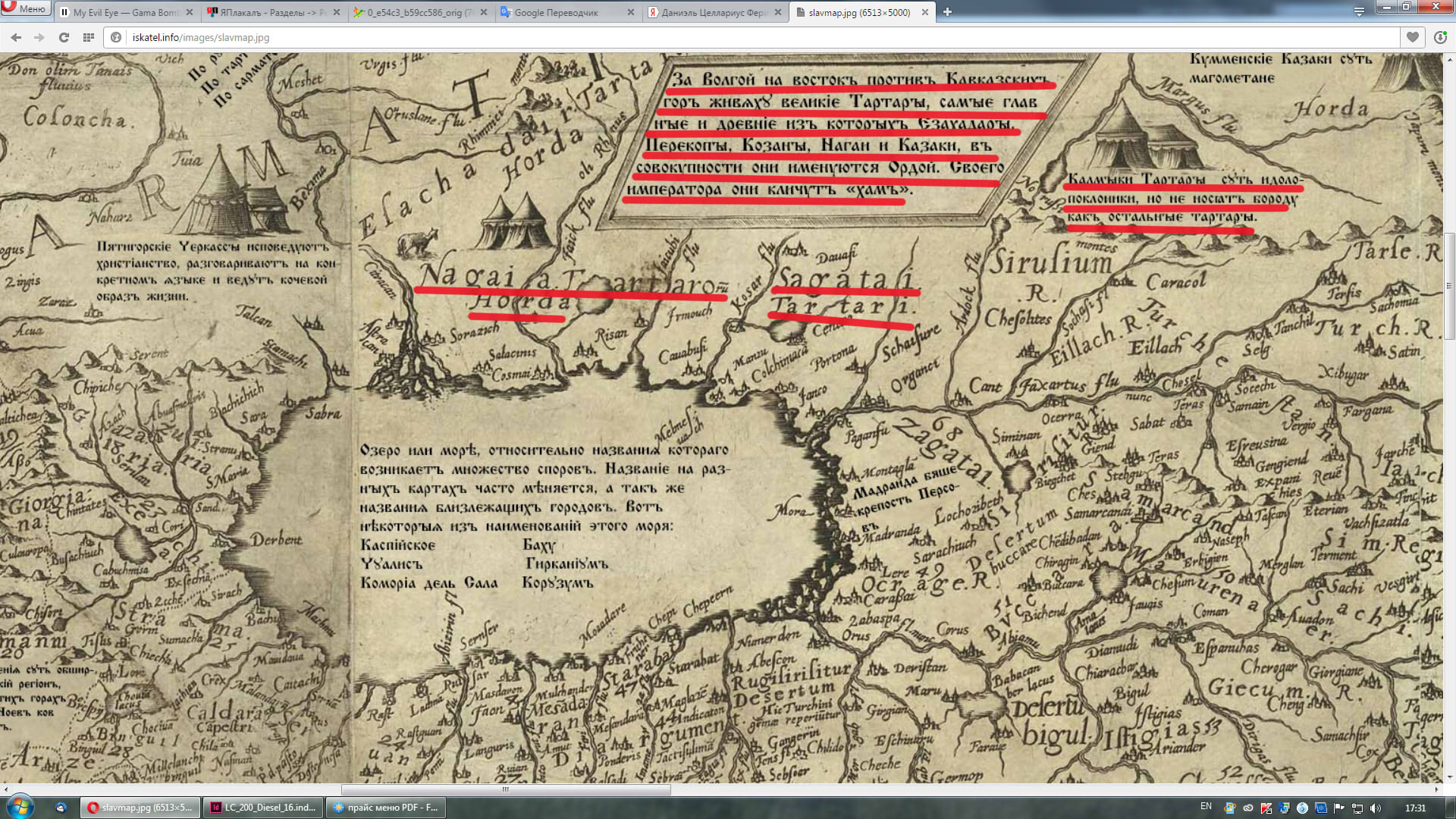This screenshot has height=819, width=1456.
Task: Open the Opera Menu button
Action: coord(25,9)
